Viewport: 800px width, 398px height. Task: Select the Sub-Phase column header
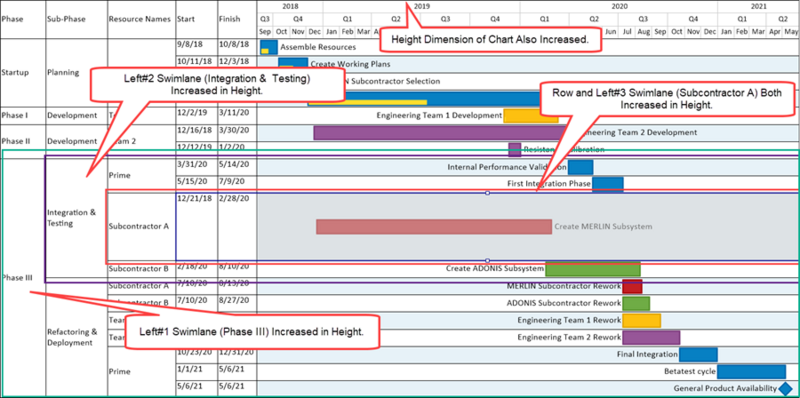click(x=77, y=19)
